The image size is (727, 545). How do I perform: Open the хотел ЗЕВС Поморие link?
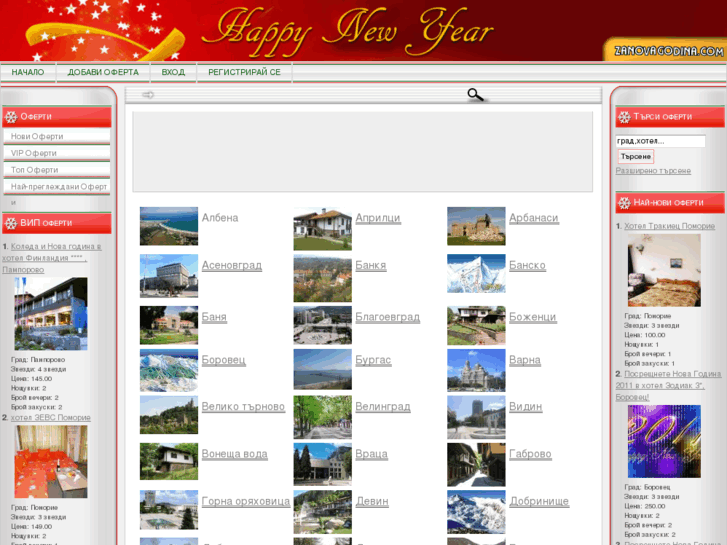51,417
